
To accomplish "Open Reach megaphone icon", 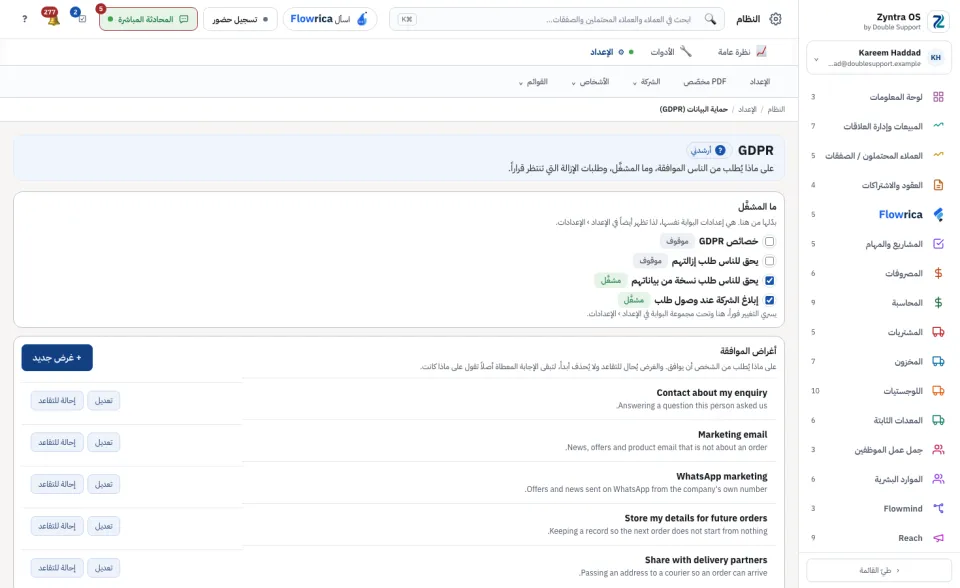I will [938, 538].
